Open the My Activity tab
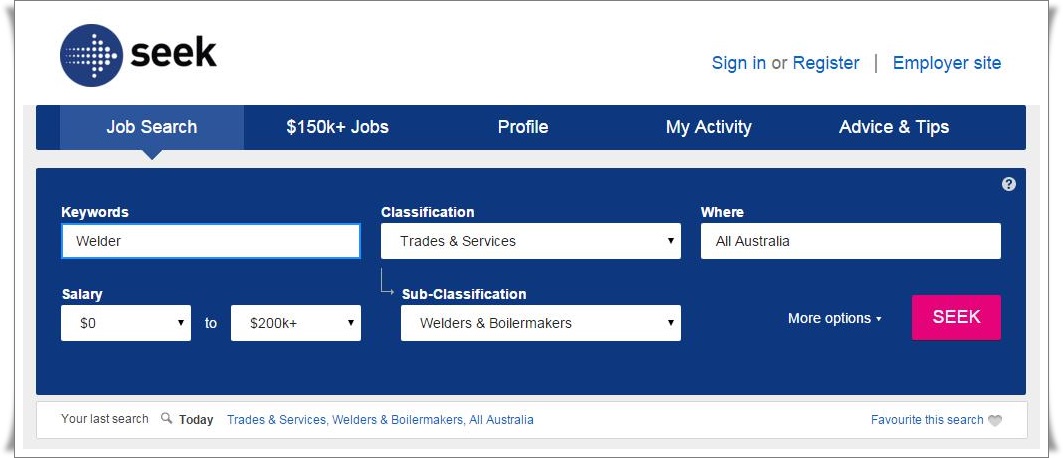The image size is (1063, 458). click(x=708, y=127)
